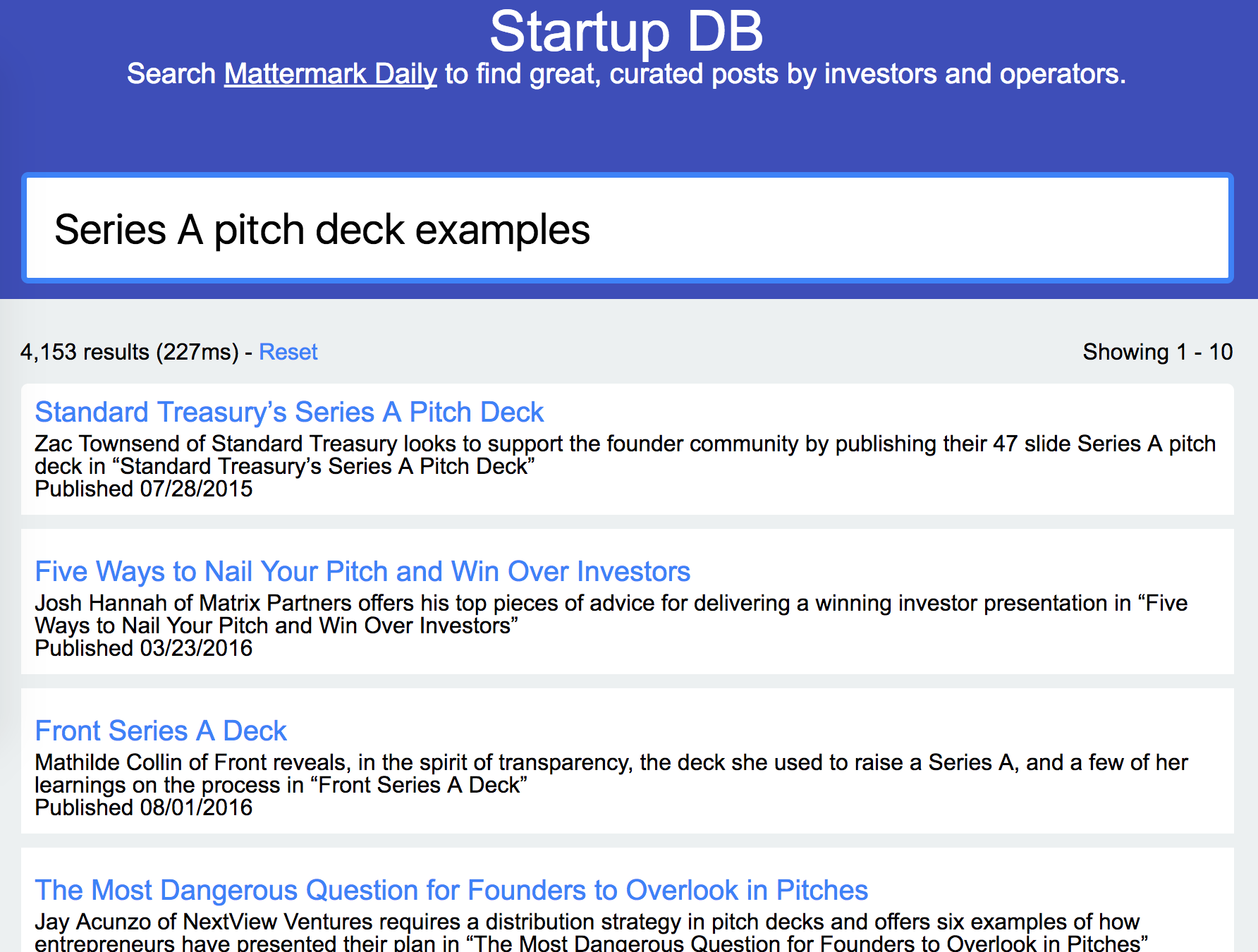Click the Zac Townsend description text
This screenshot has height=952, width=1258.
click(x=625, y=454)
